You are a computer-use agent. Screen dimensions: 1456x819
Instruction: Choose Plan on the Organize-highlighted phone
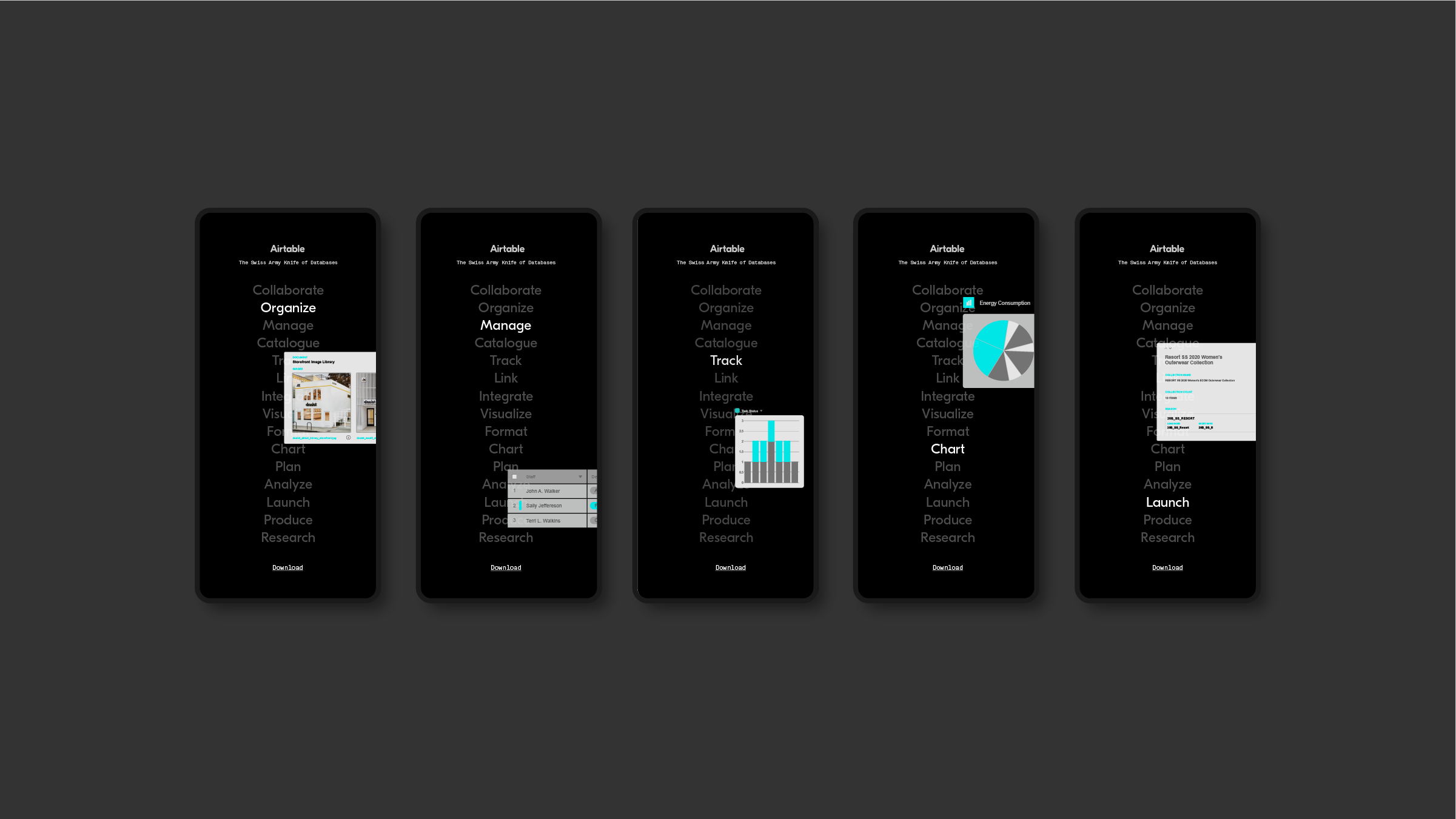(288, 467)
